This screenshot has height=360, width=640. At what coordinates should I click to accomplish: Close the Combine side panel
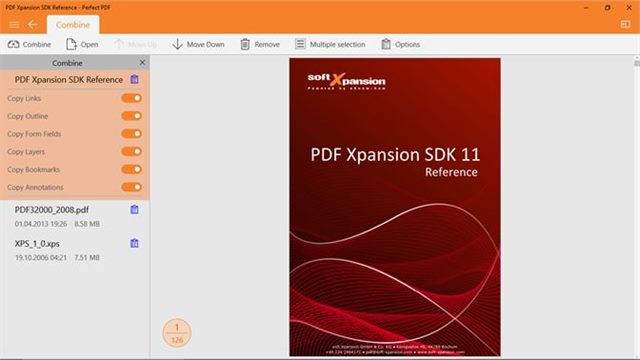(142, 62)
